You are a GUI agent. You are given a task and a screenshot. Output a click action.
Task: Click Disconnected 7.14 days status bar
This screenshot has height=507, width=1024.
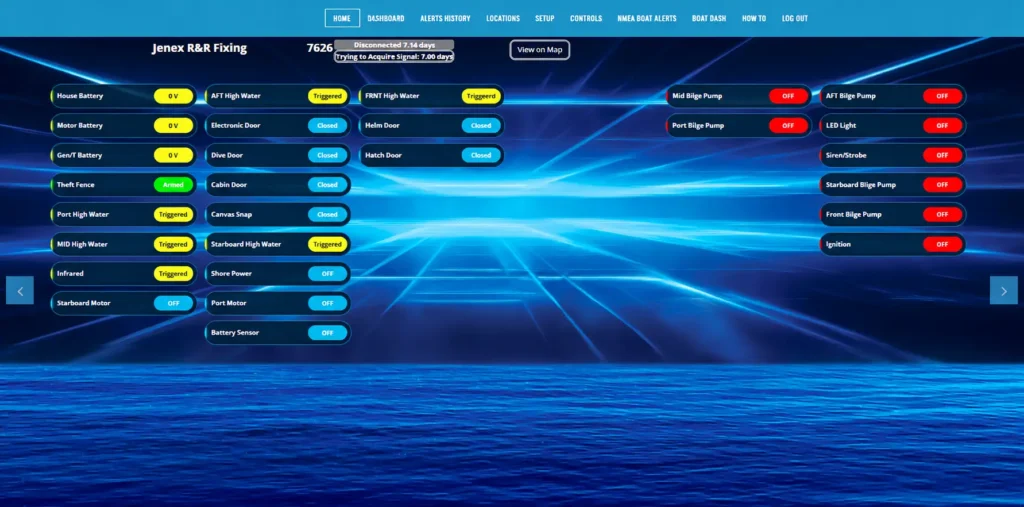pos(394,45)
